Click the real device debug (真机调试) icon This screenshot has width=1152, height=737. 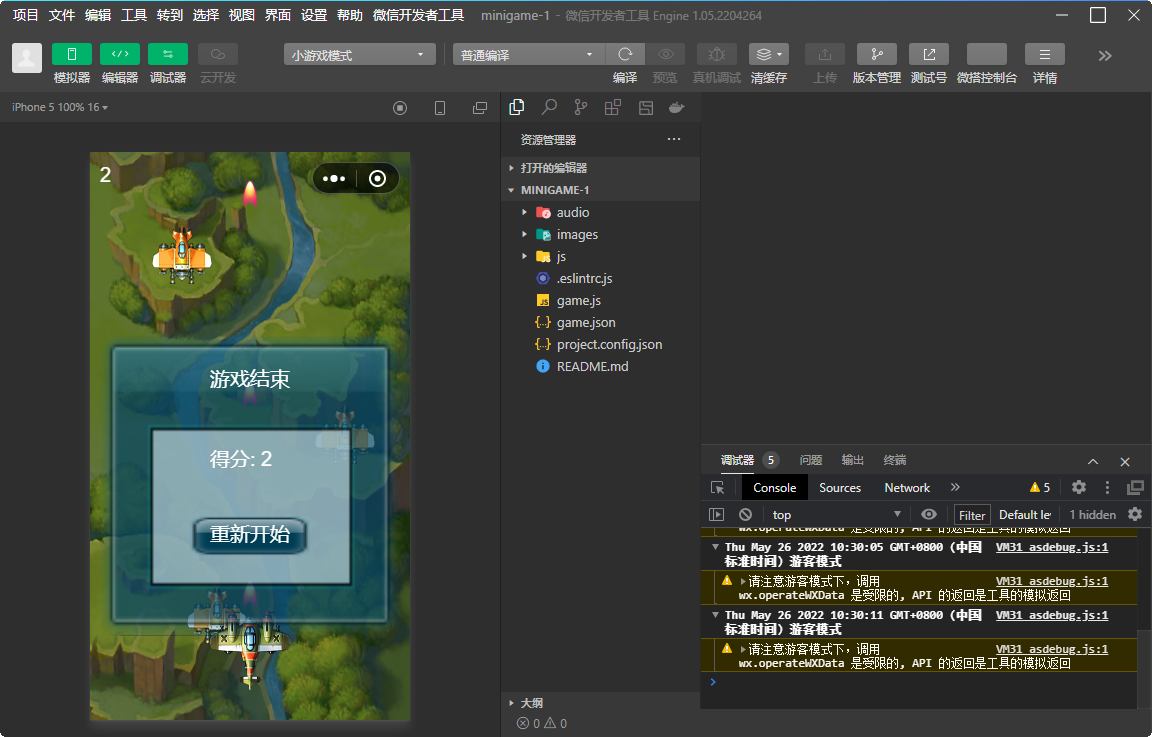point(716,54)
